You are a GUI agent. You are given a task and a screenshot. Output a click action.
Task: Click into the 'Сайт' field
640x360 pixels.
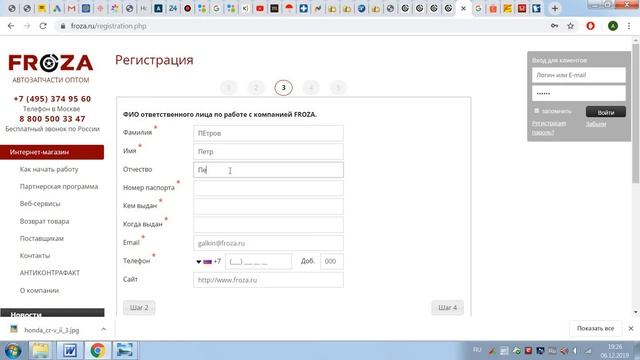point(268,280)
